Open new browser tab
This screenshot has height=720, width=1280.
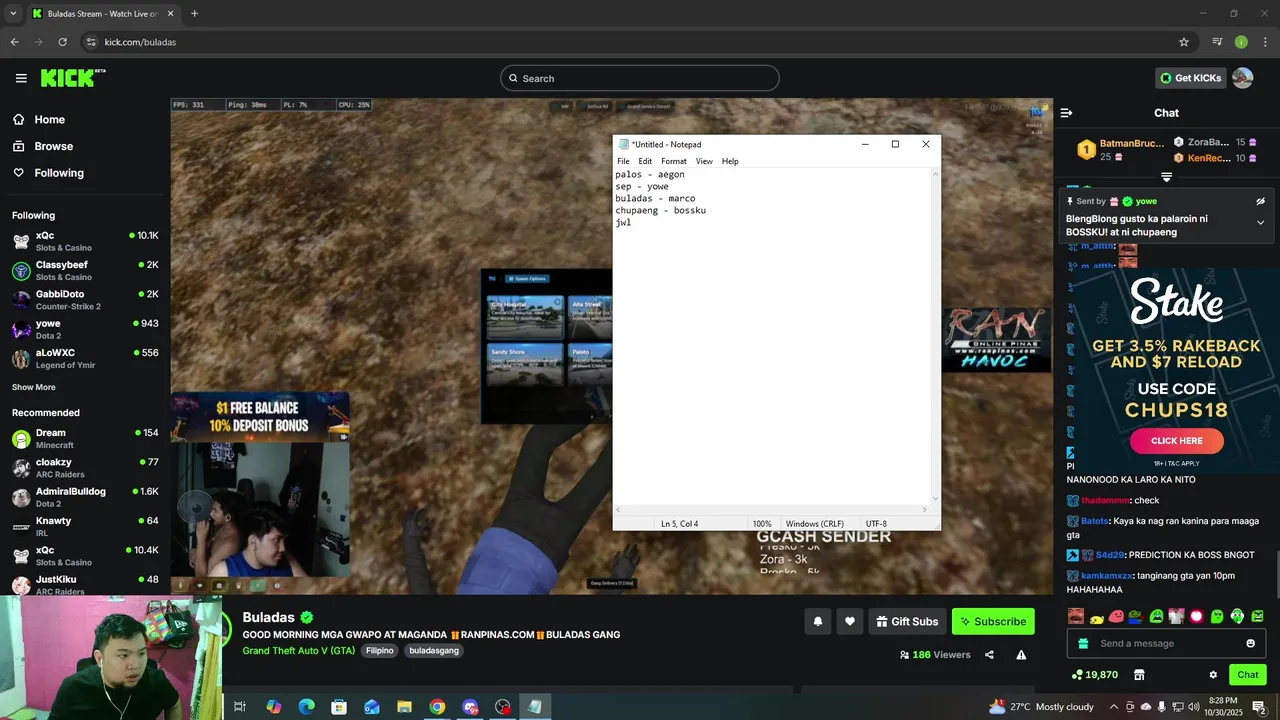click(194, 13)
